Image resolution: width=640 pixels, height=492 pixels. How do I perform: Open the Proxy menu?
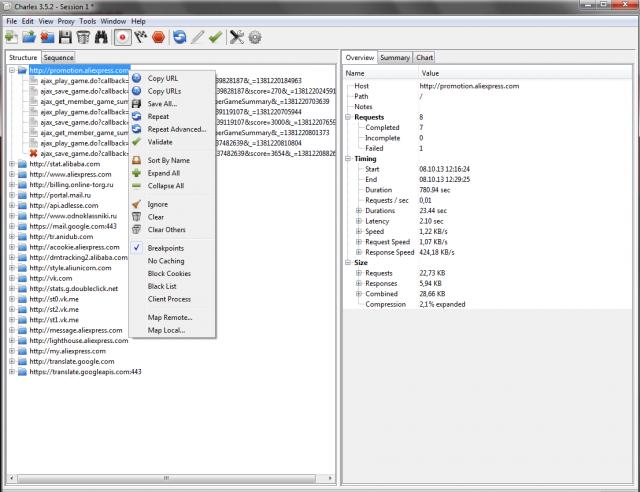tap(66, 21)
